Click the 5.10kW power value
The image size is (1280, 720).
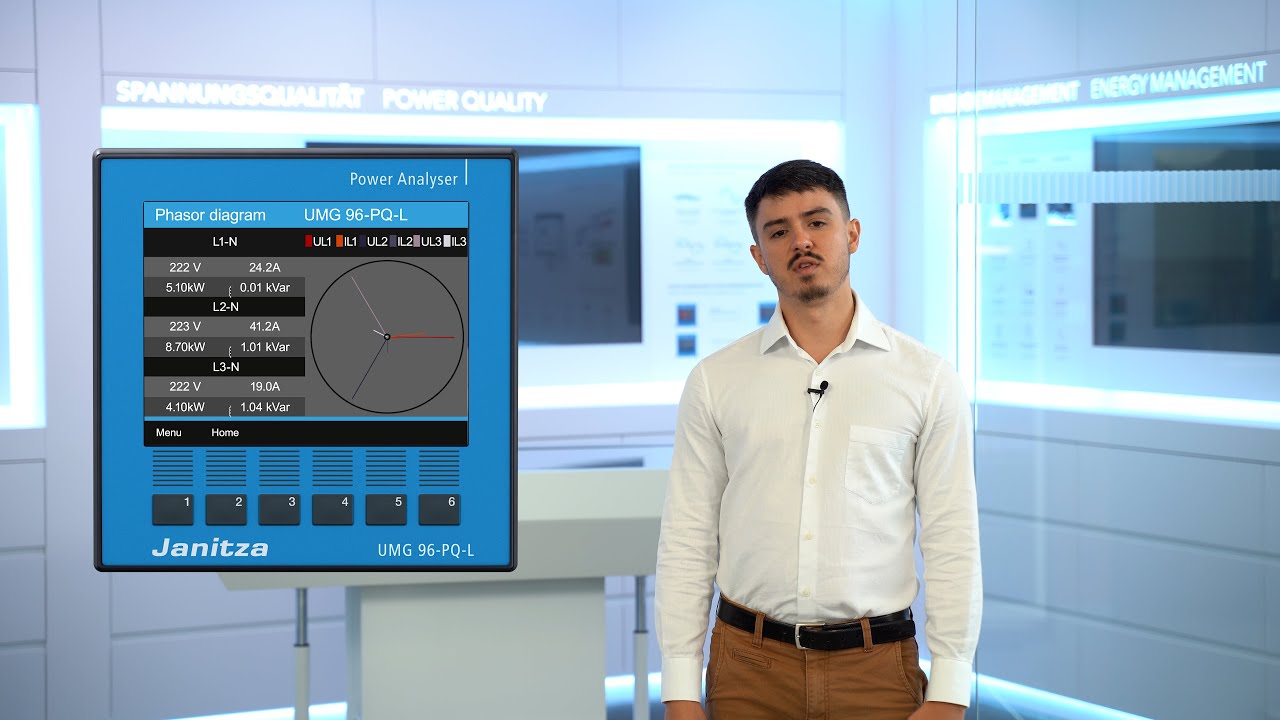pos(185,287)
